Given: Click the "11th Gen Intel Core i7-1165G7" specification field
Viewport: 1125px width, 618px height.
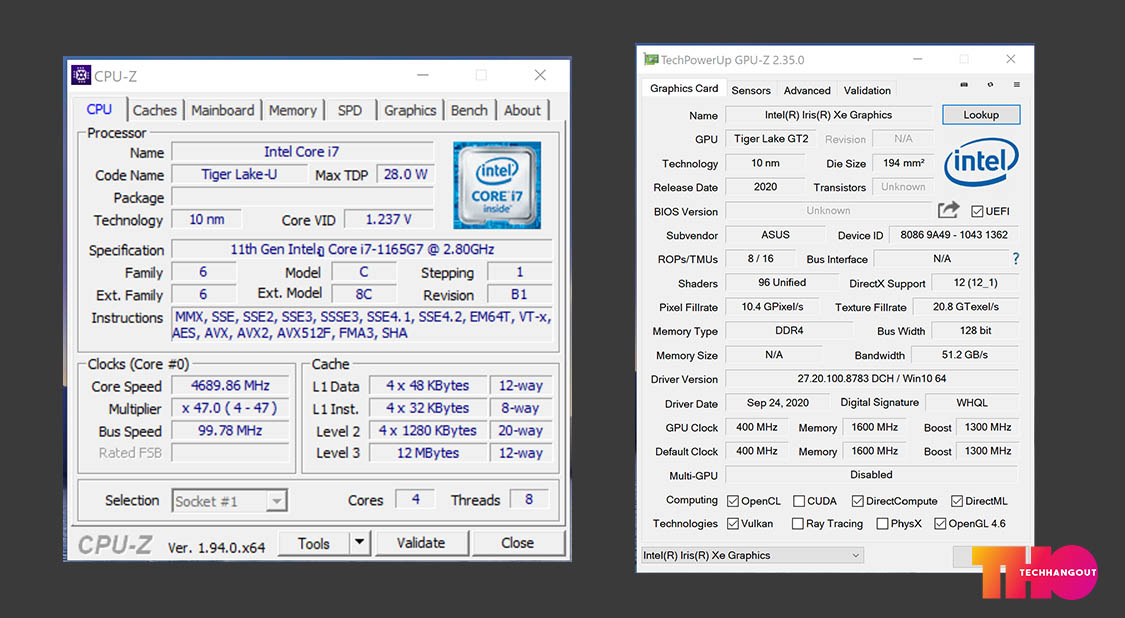Looking at the screenshot, I should (x=362, y=250).
